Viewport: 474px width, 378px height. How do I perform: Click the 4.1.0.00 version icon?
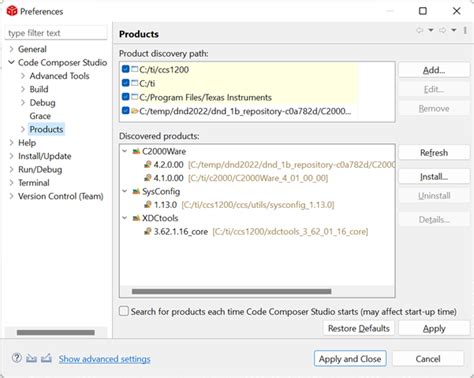coord(148,178)
